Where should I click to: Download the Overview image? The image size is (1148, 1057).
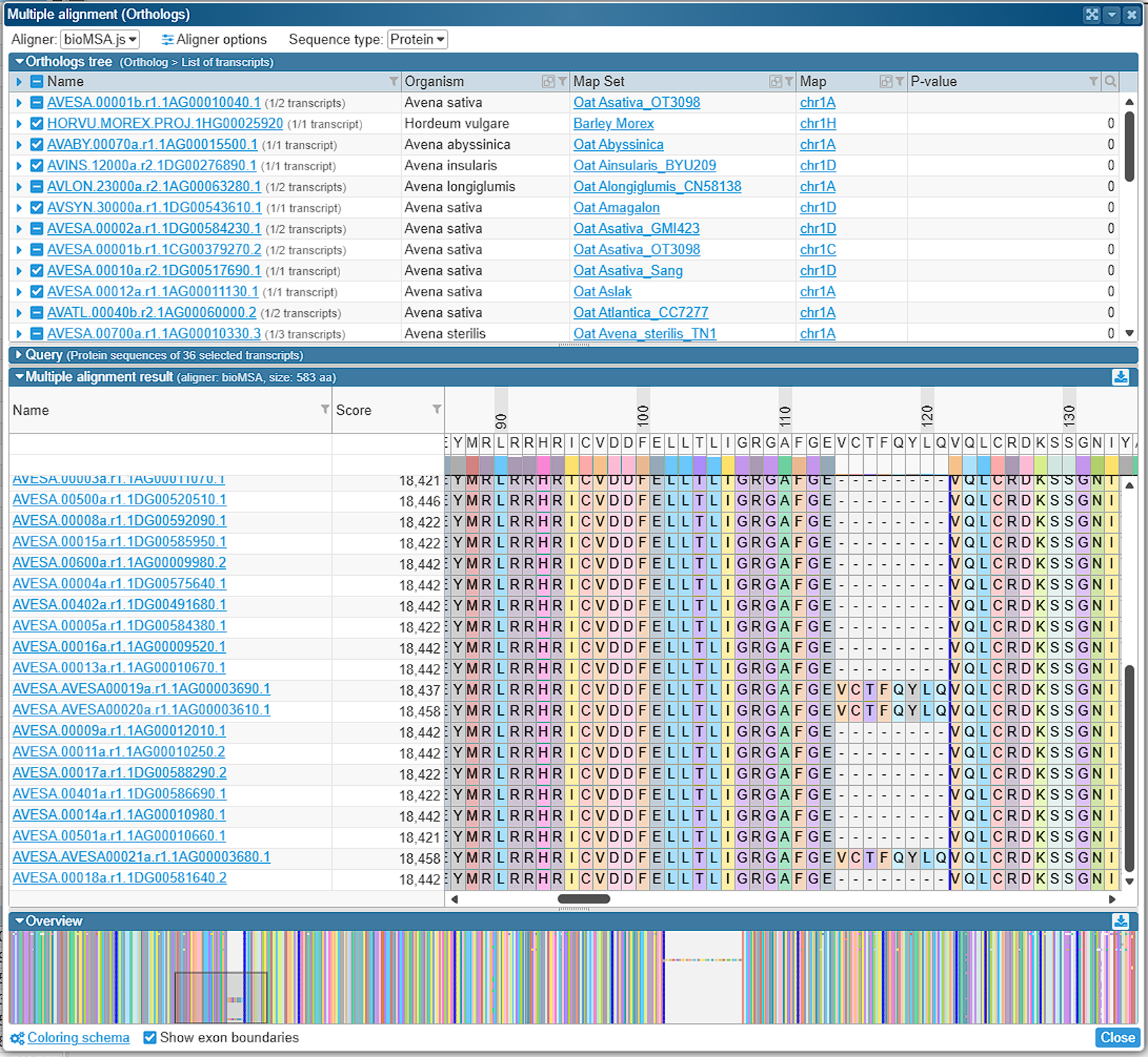1120,921
